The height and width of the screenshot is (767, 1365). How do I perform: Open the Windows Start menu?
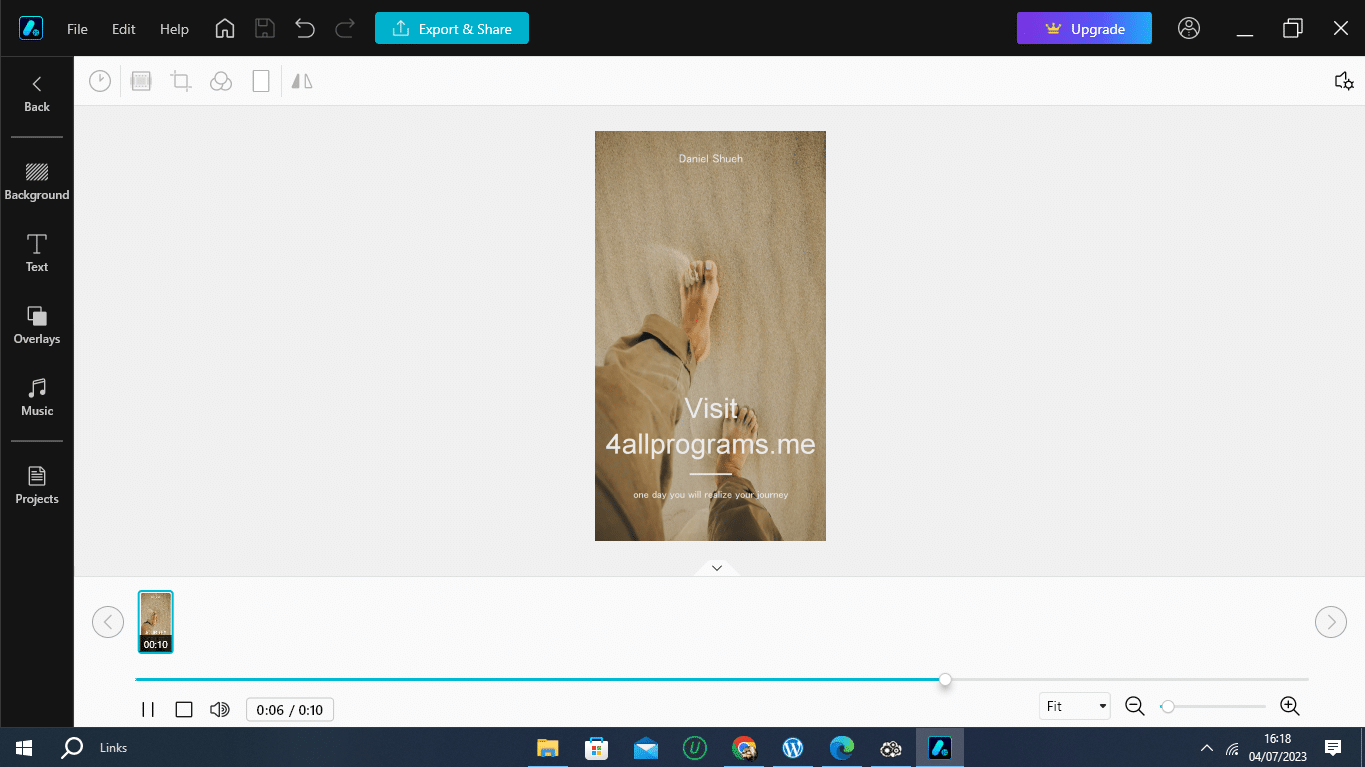(24, 747)
